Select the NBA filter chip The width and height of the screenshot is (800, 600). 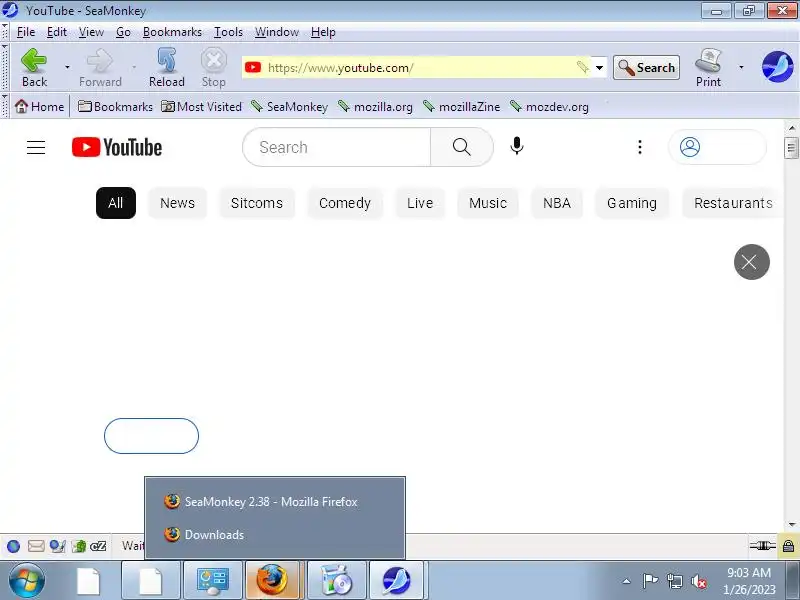click(x=557, y=203)
